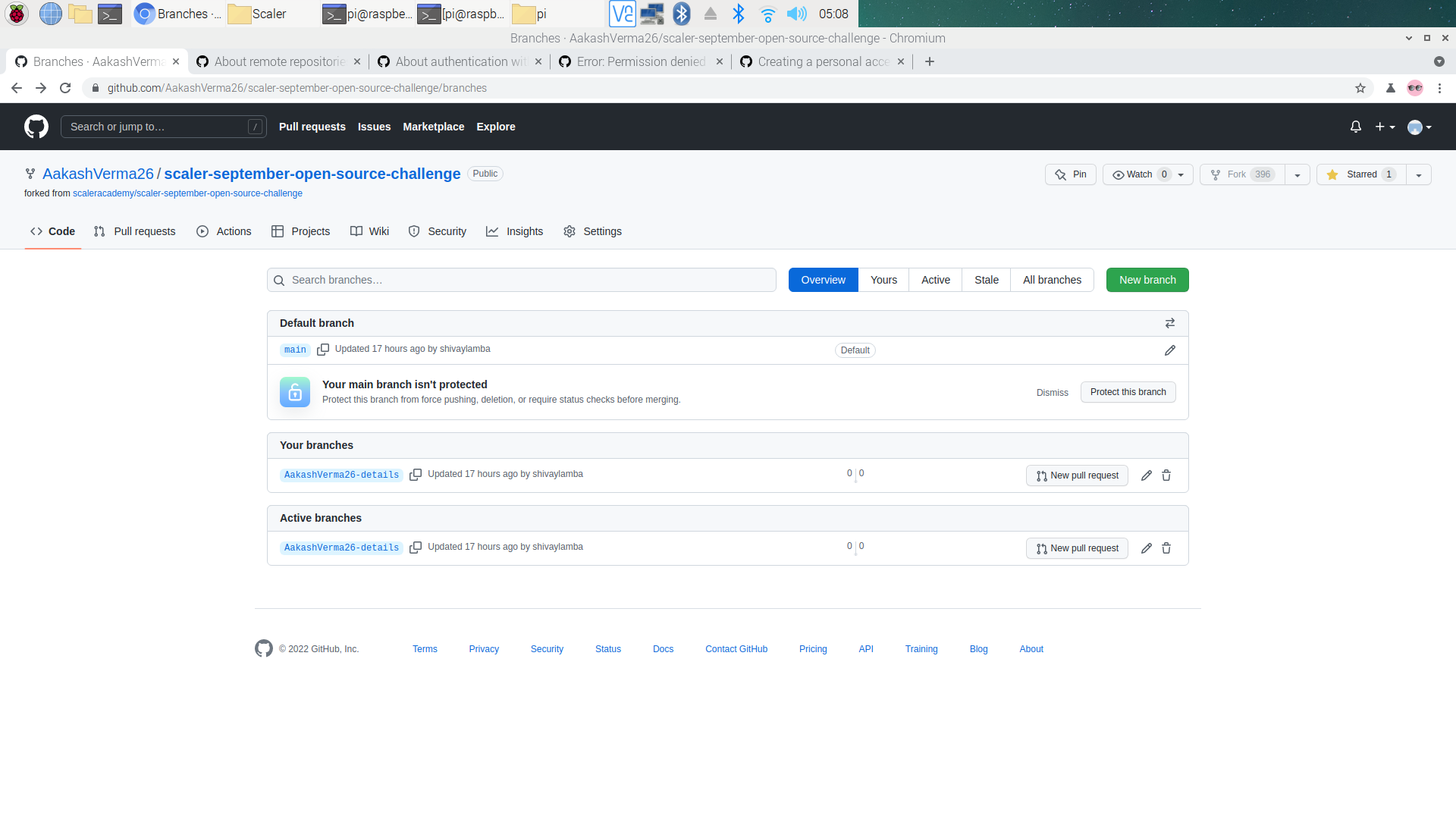This screenshot has height=819, width=1456.
Task: Switch to the Insights tab
Action: coord(524,231)
